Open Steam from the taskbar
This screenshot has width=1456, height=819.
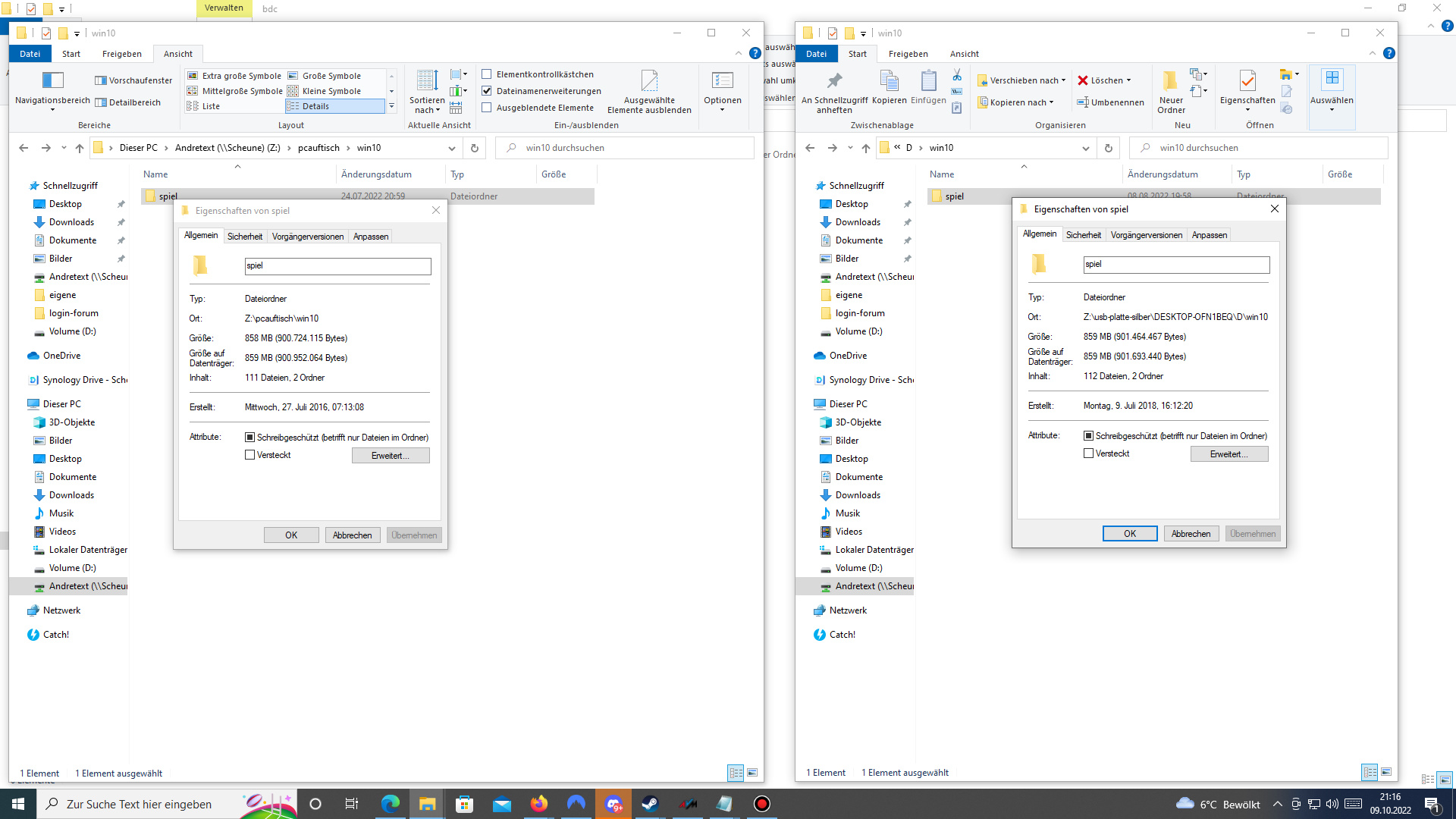[x=650, y=804]
